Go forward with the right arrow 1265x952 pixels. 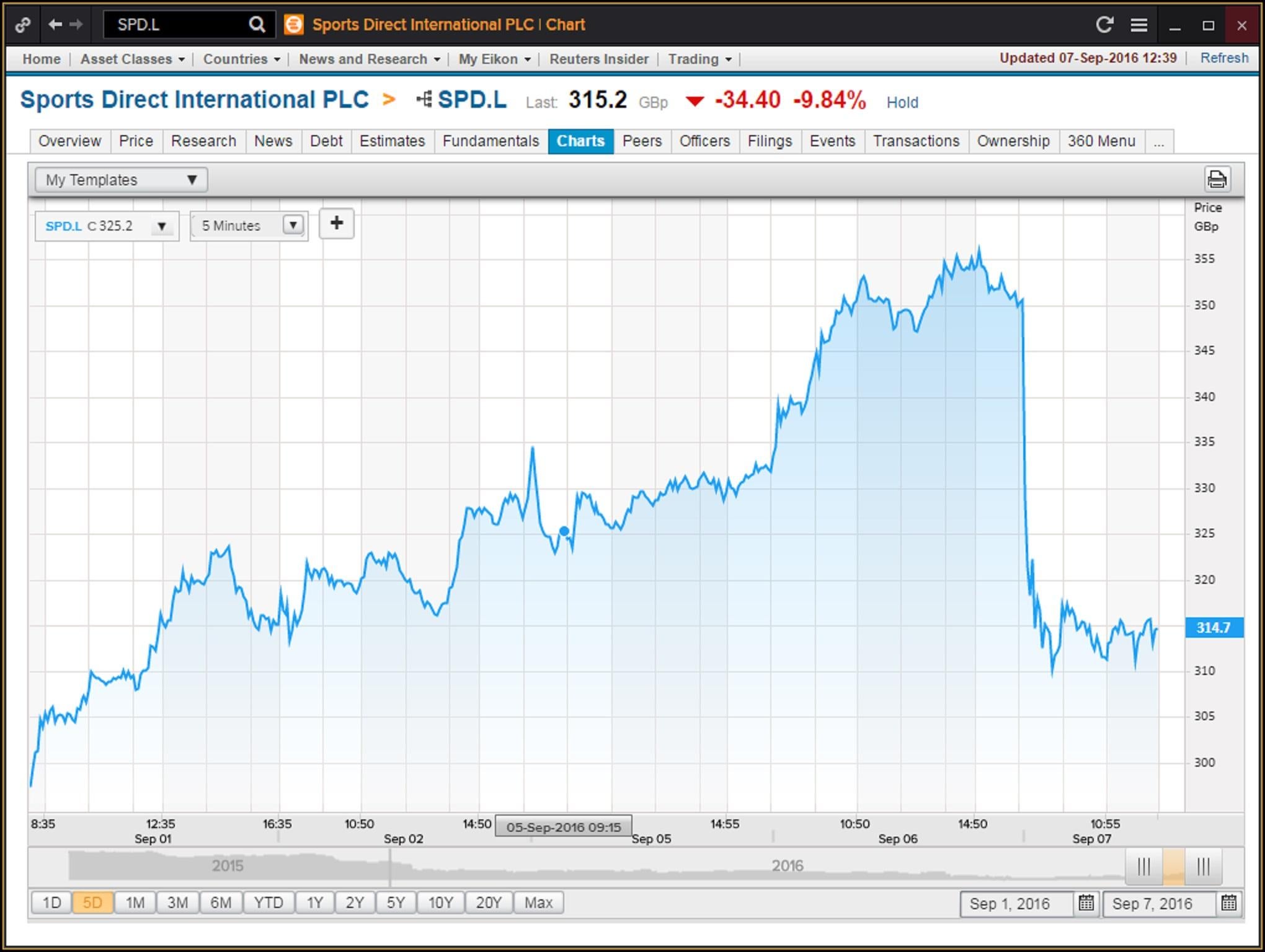76,24
